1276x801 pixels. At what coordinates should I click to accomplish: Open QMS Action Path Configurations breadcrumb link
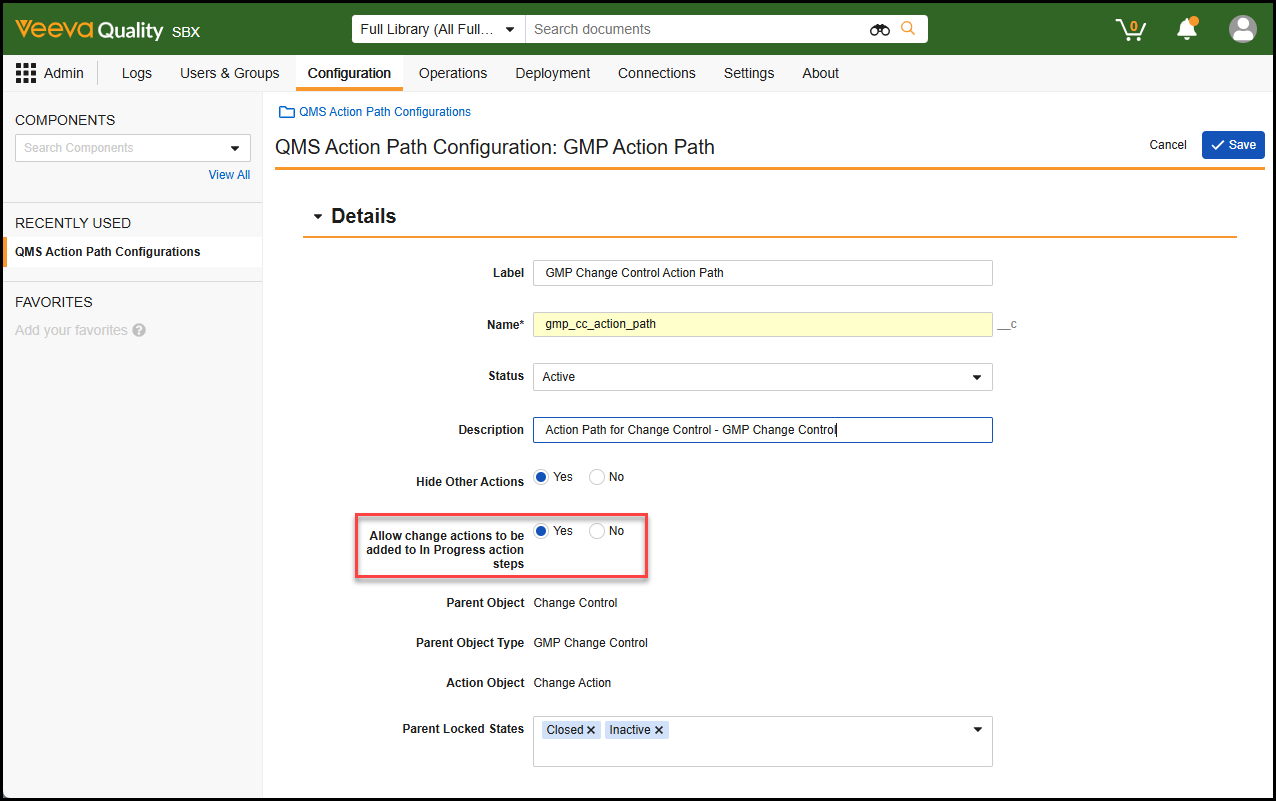click(x=384, y=112)
